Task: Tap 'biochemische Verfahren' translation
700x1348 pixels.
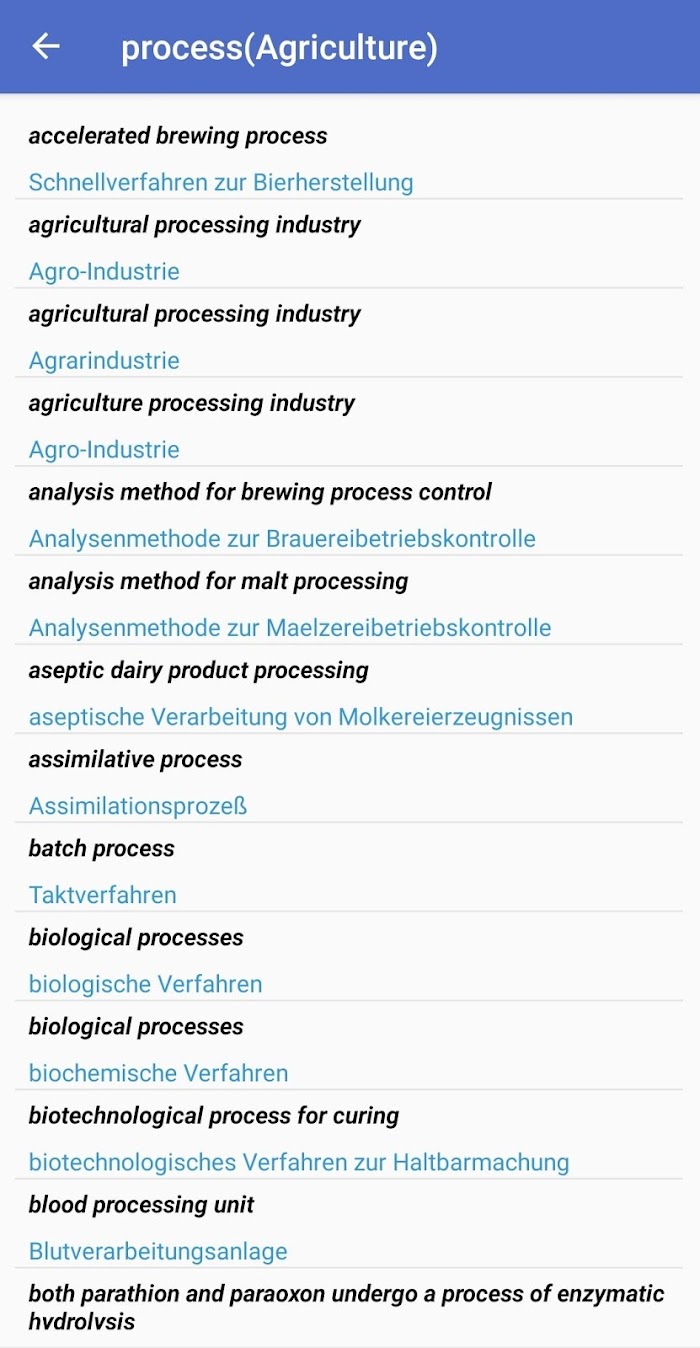Action: [x=158, y=1073]
